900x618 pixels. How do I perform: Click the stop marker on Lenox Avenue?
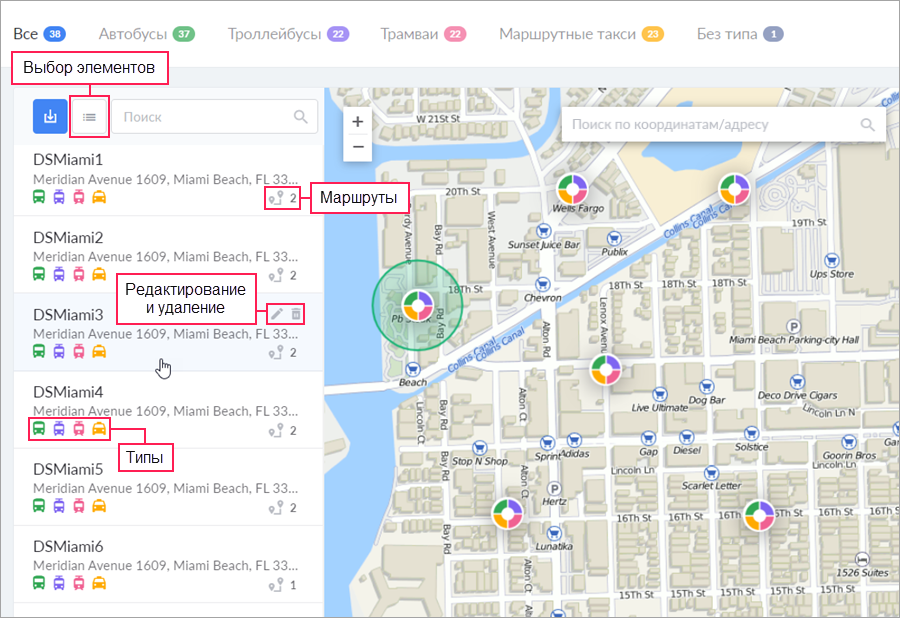[x=606, y=369]
